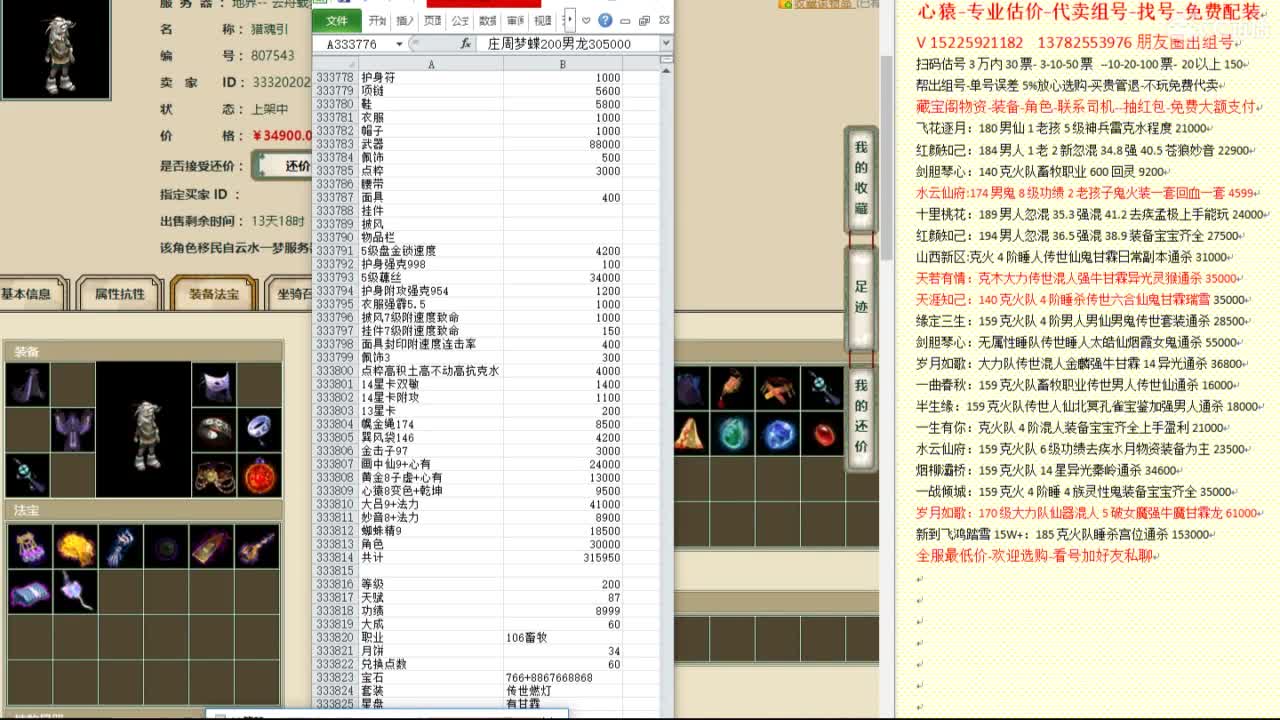The height and width of the screenshot is (720, 1280).
Task: Select column B header in spreadsheet
Action: coord(563,64)
